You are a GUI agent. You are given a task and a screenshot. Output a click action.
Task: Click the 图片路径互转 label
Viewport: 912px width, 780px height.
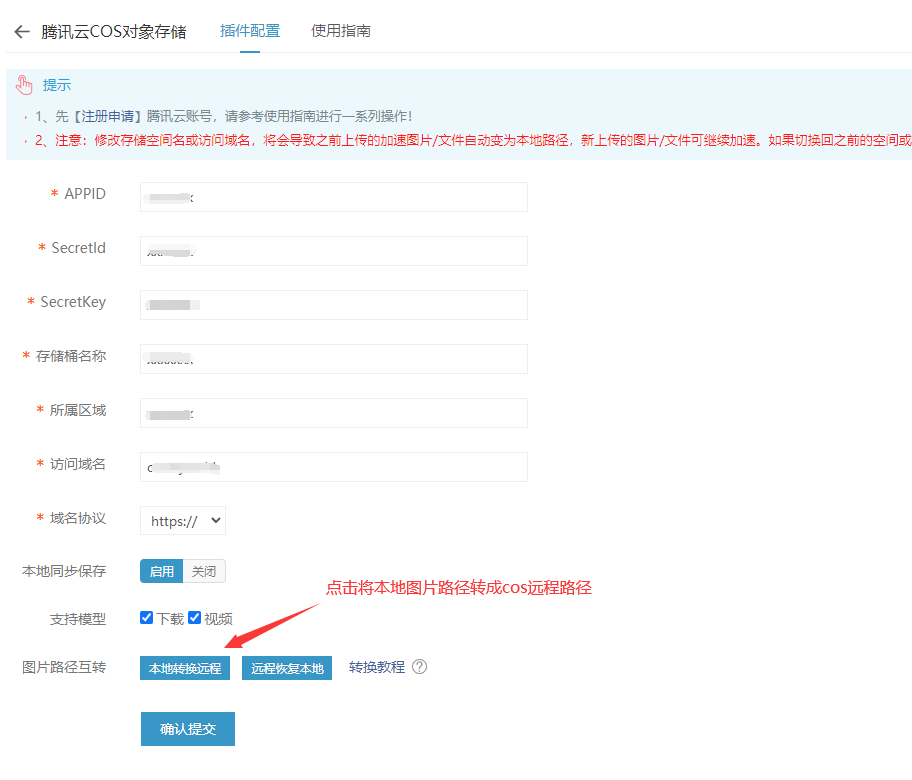pos(64,667)
